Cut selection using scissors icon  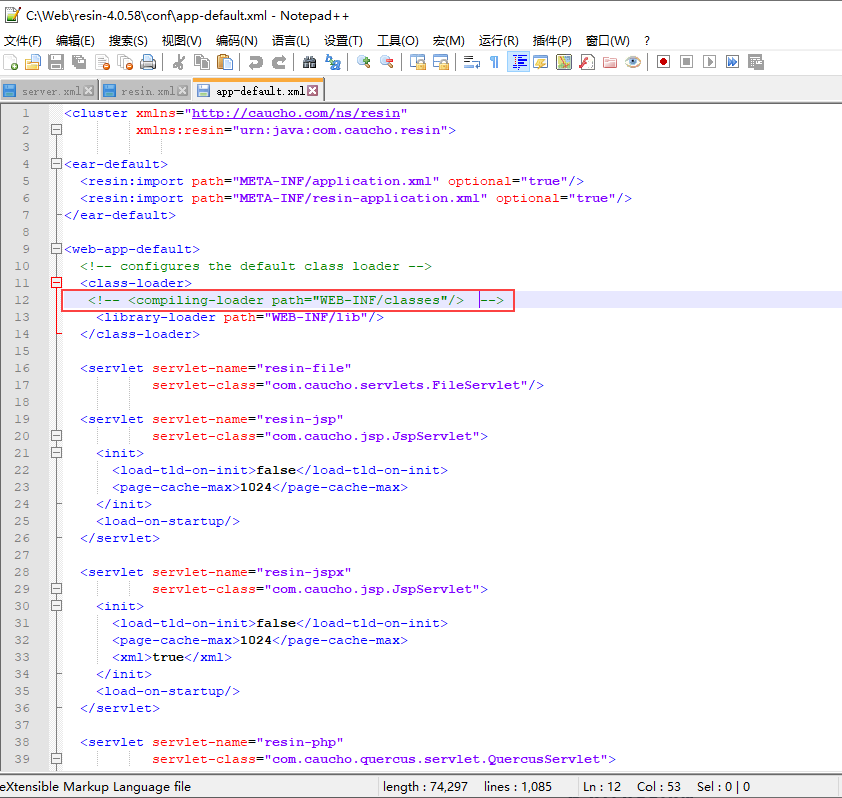(x=178, y=62)
